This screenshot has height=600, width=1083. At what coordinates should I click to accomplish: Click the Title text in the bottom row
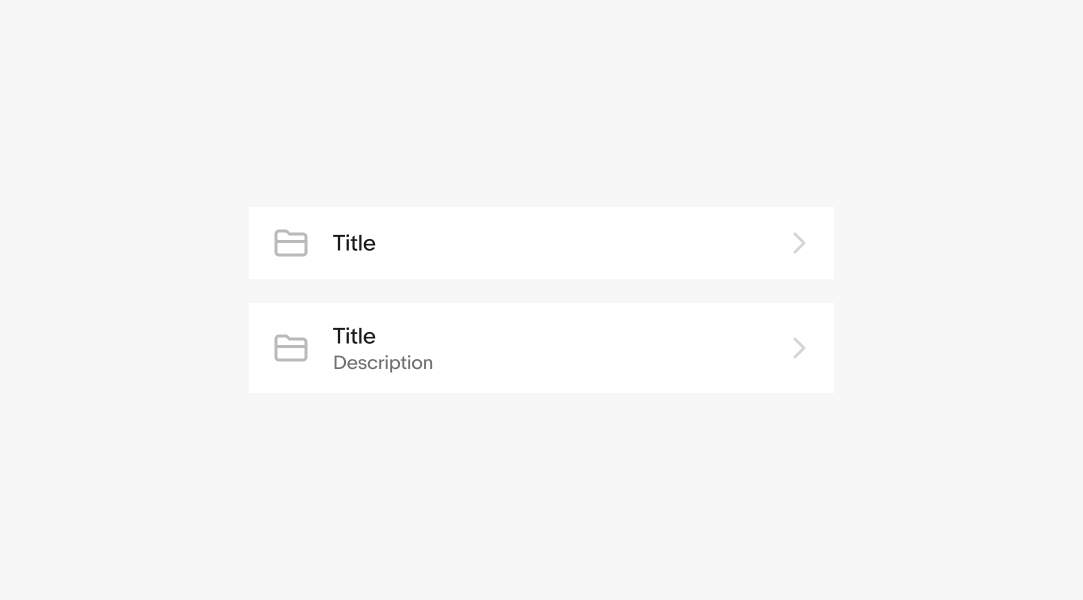354,336
